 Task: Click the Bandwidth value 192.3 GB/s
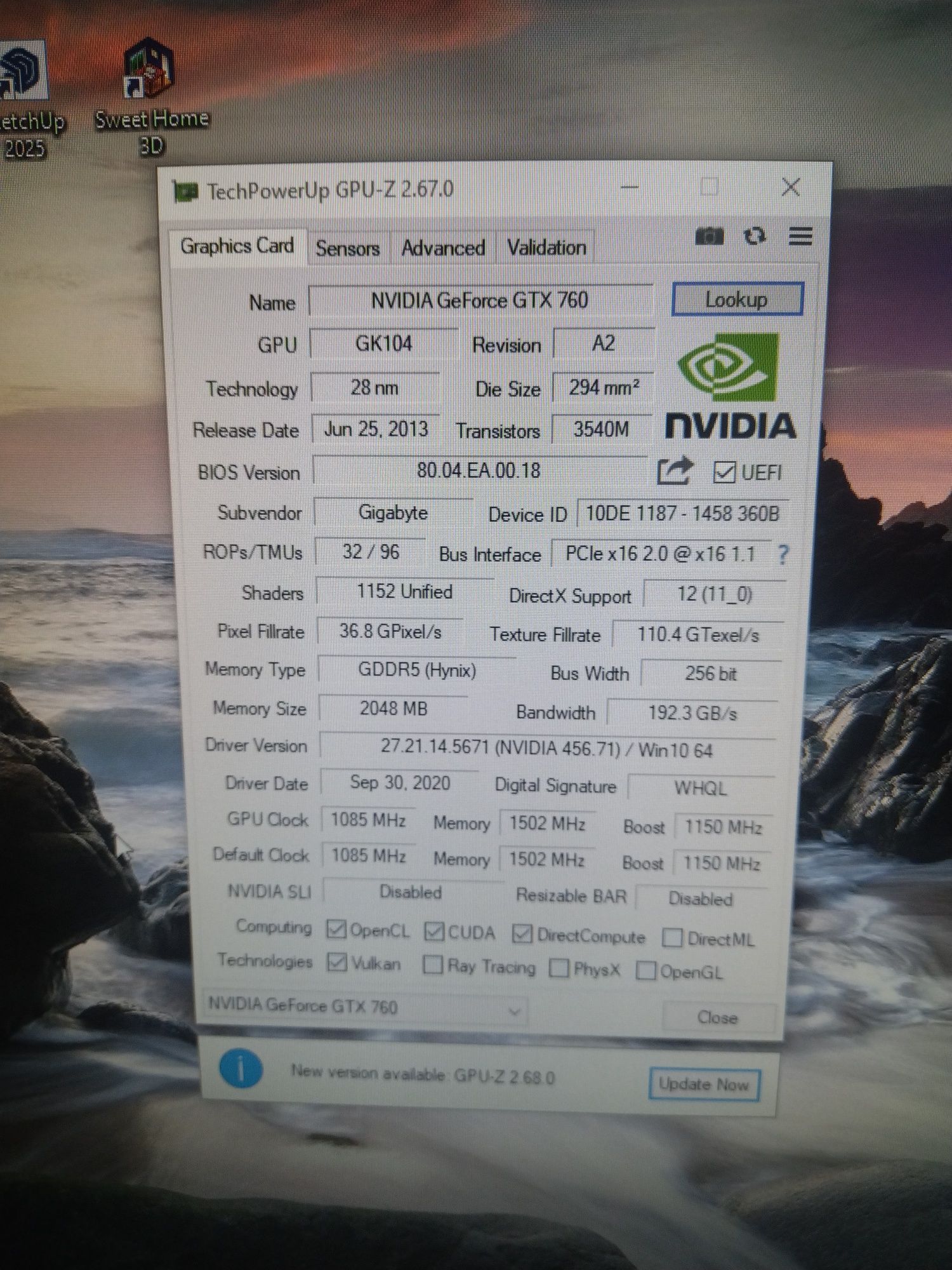[692, 714]
